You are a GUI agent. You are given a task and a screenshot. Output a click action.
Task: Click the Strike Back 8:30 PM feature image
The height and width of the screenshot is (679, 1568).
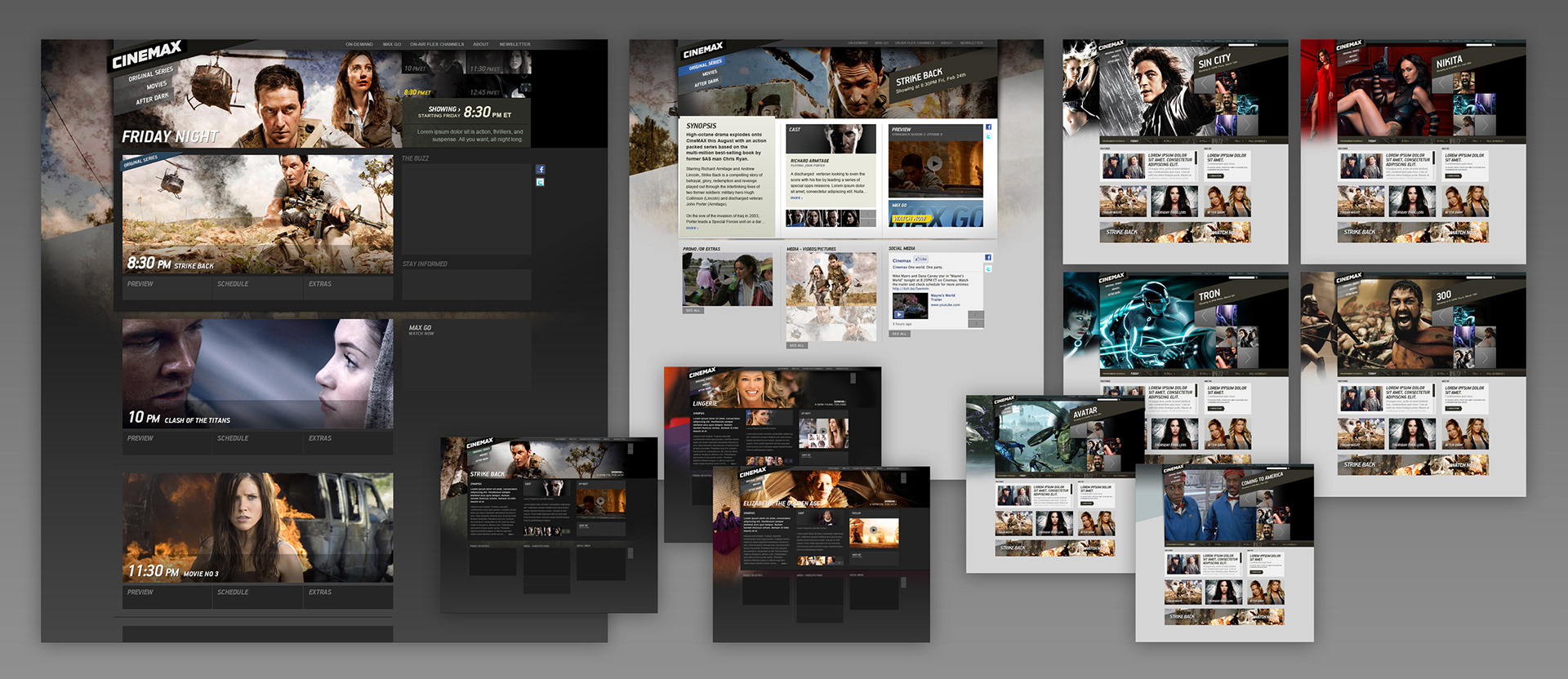(257, 215)
